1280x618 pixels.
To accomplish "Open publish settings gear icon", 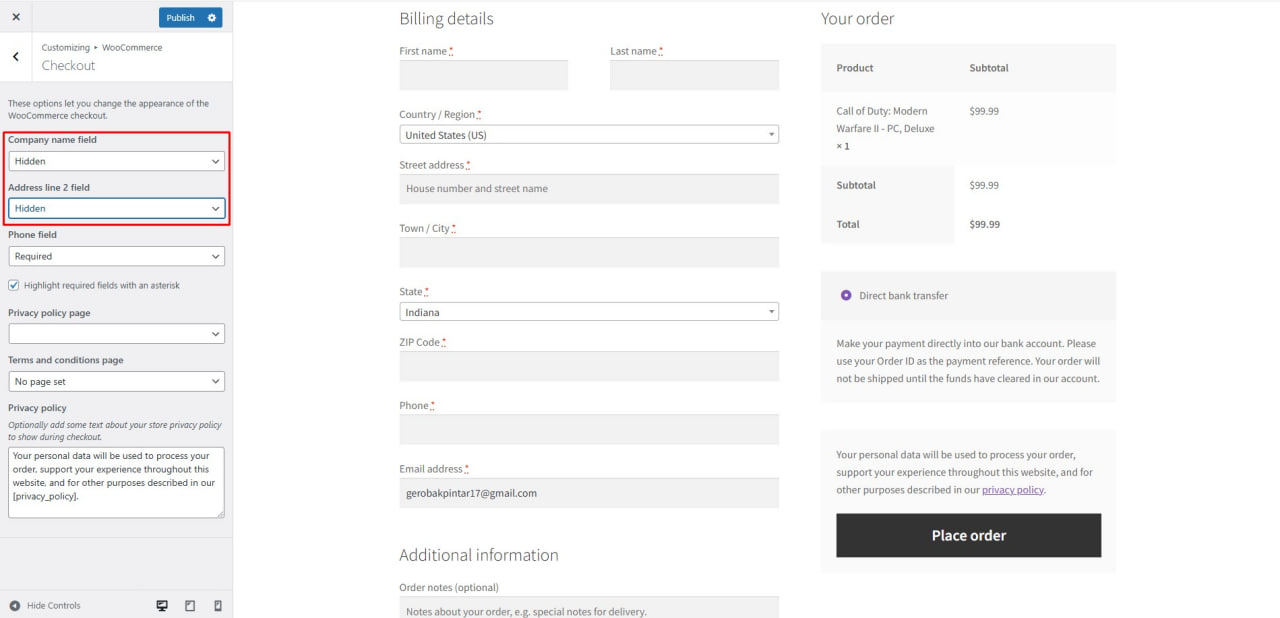I will coord(211,18).
